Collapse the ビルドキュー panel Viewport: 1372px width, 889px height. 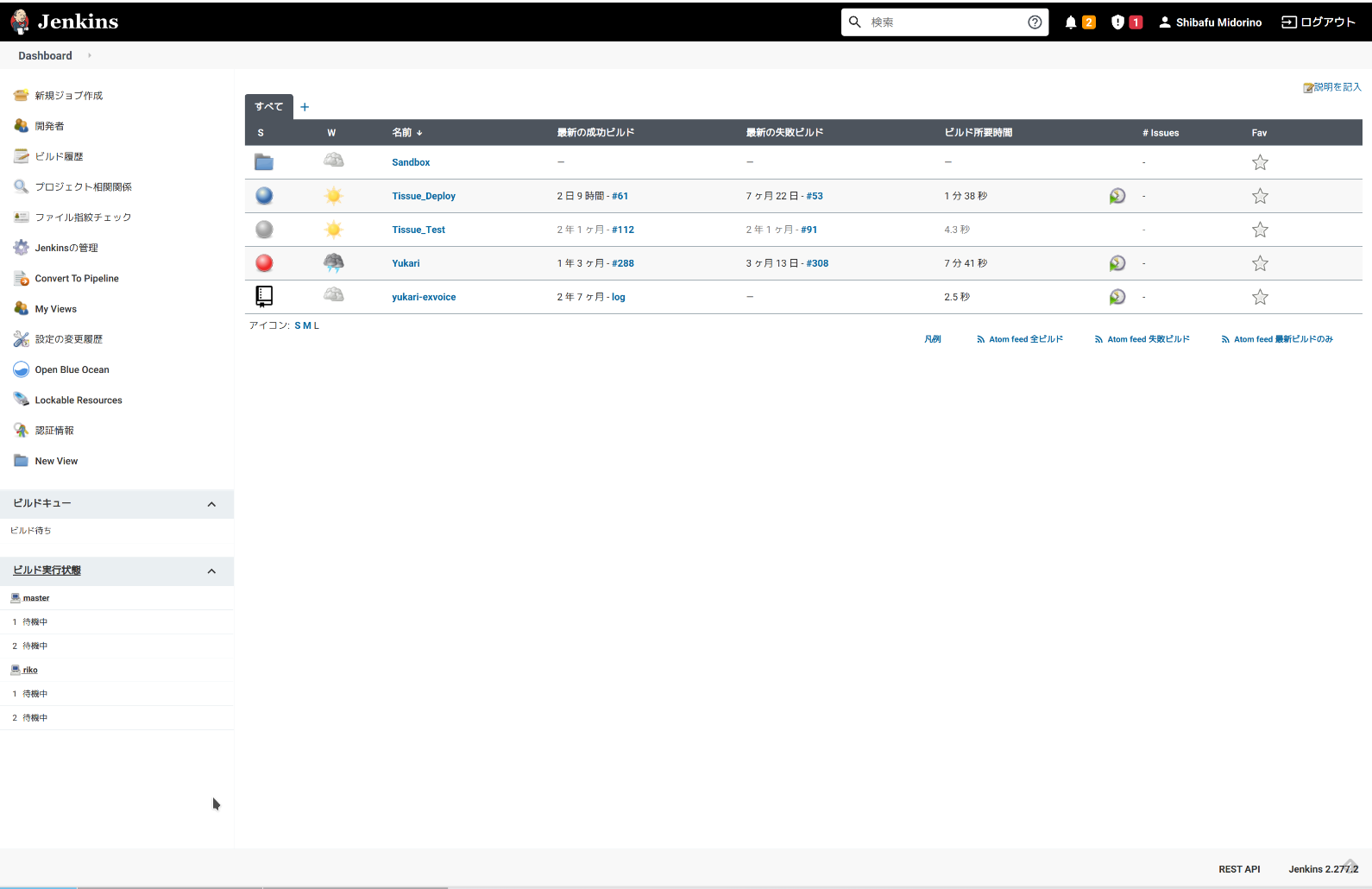pos(211,504)
